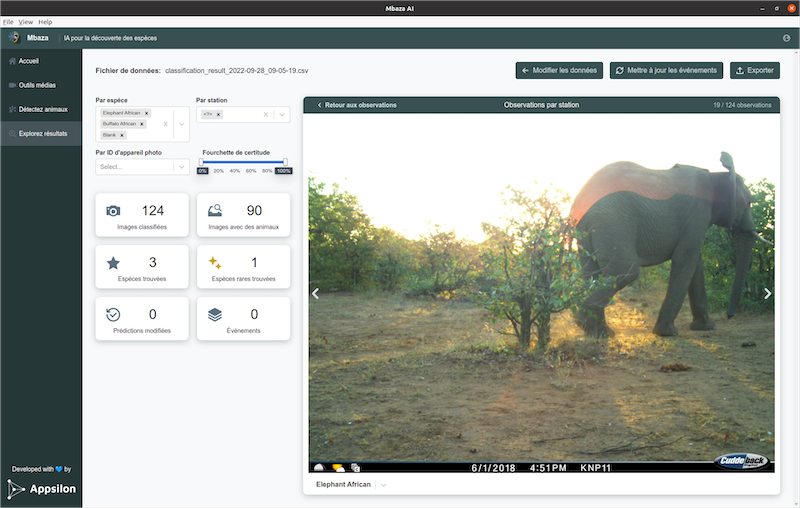Click the Mbaza logo icon

point(14,38)
